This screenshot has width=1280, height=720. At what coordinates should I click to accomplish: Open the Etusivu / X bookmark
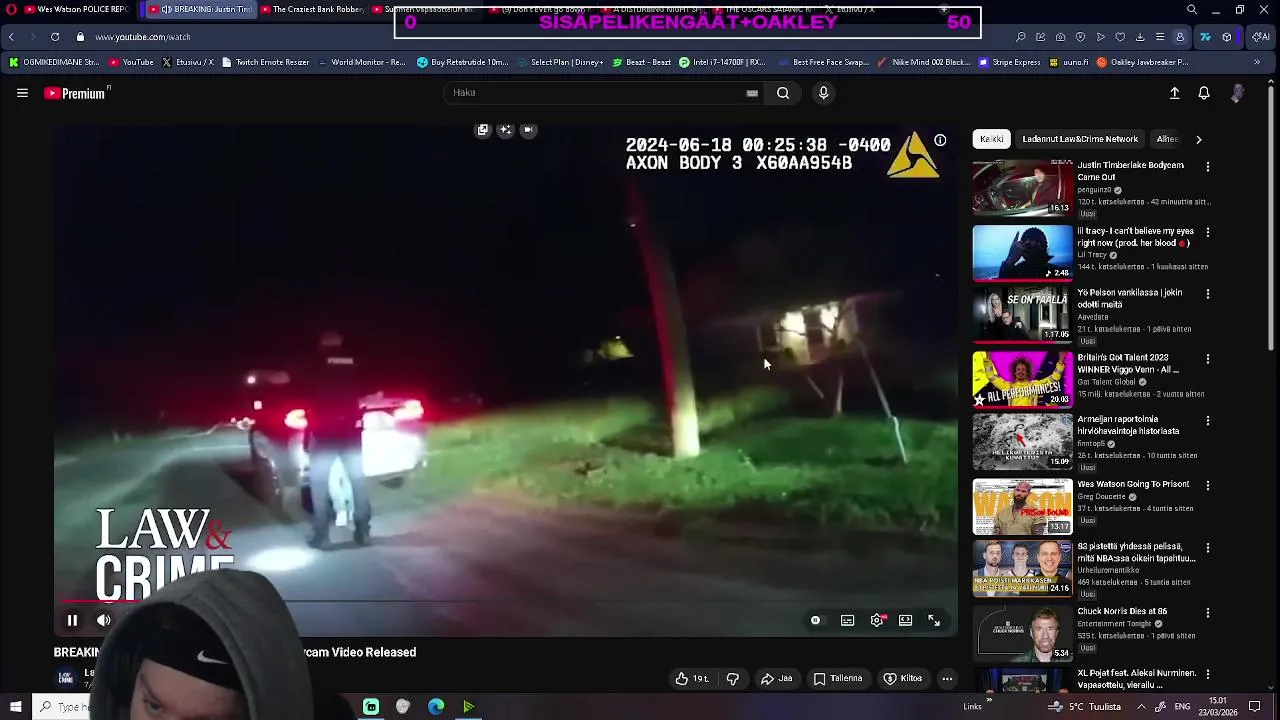[187, 62]
